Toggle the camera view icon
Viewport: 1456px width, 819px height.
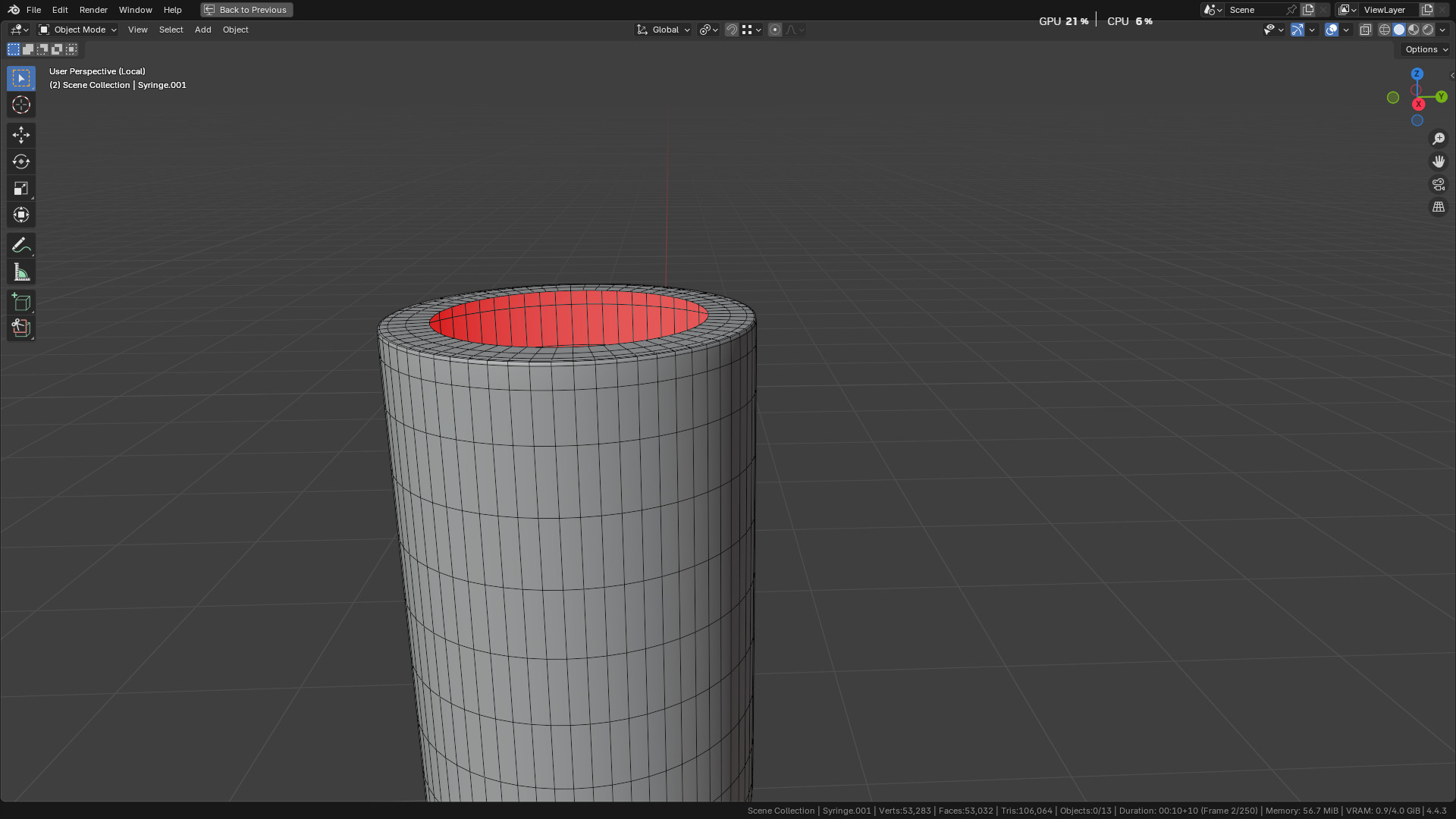point(1439,184)
